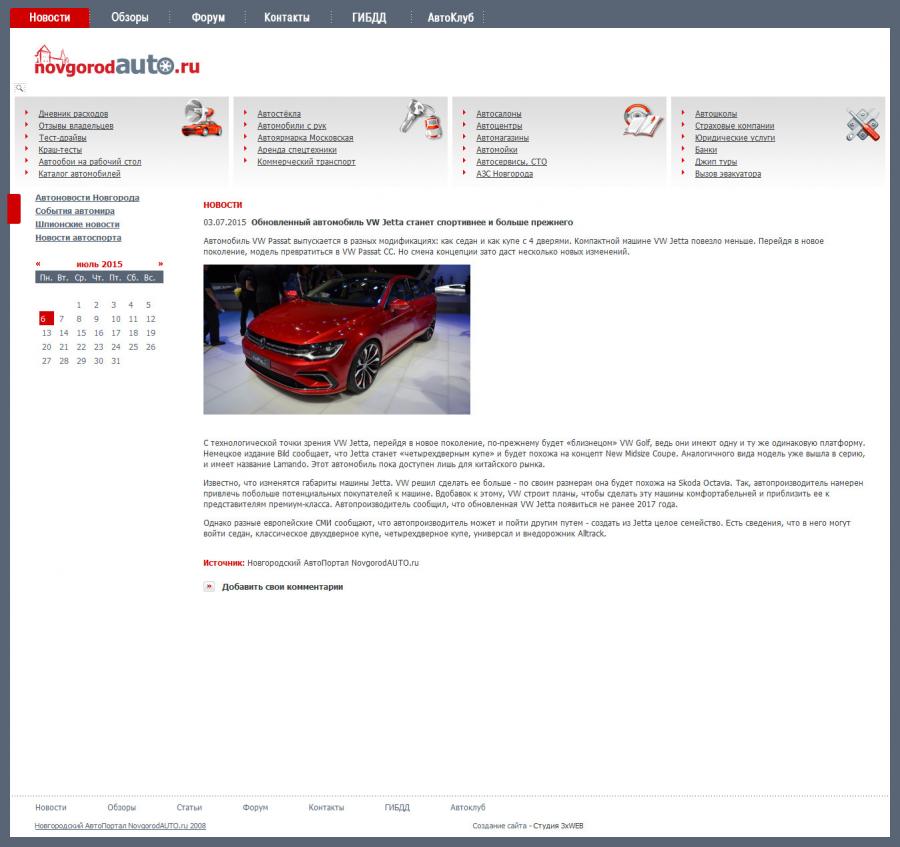Click the small magnifier search icon

point(19,89)
